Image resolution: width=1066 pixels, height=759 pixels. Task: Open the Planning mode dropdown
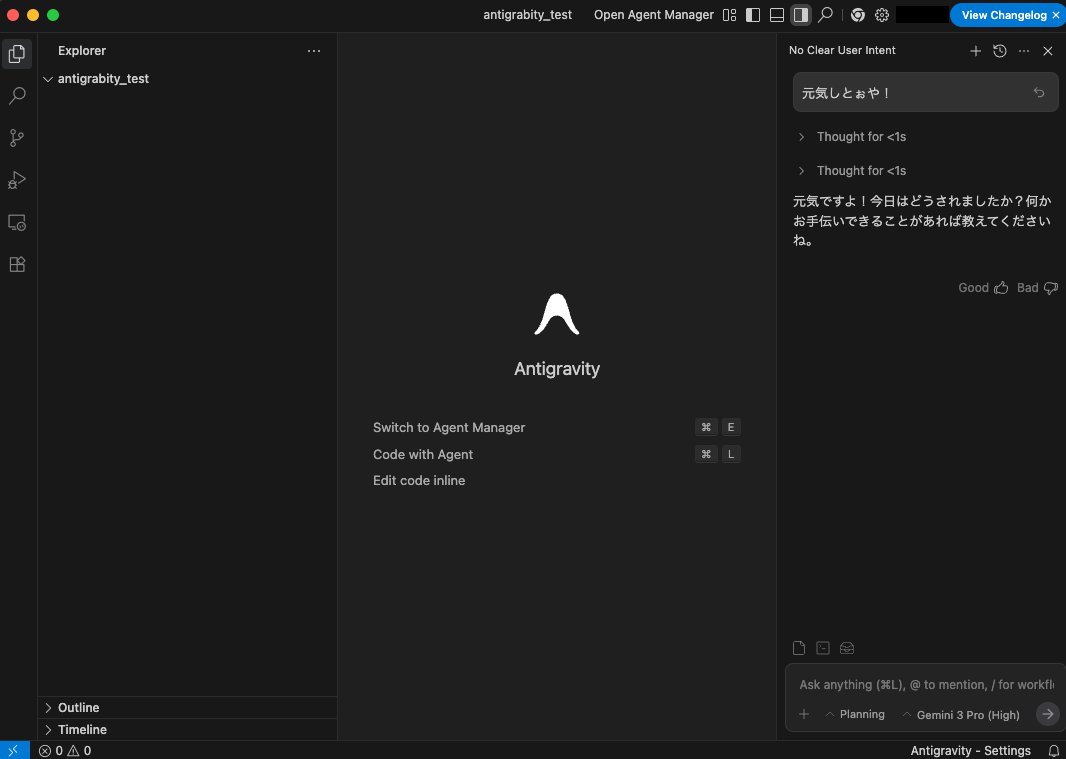tap(855, 714)
